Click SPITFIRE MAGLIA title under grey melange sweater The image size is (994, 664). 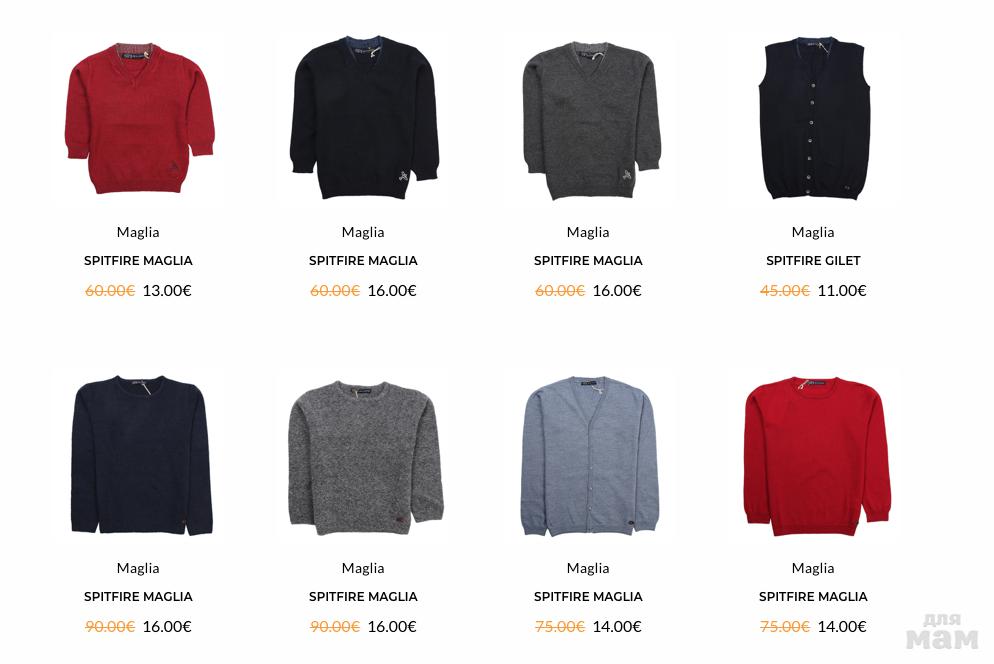point(363,597)
